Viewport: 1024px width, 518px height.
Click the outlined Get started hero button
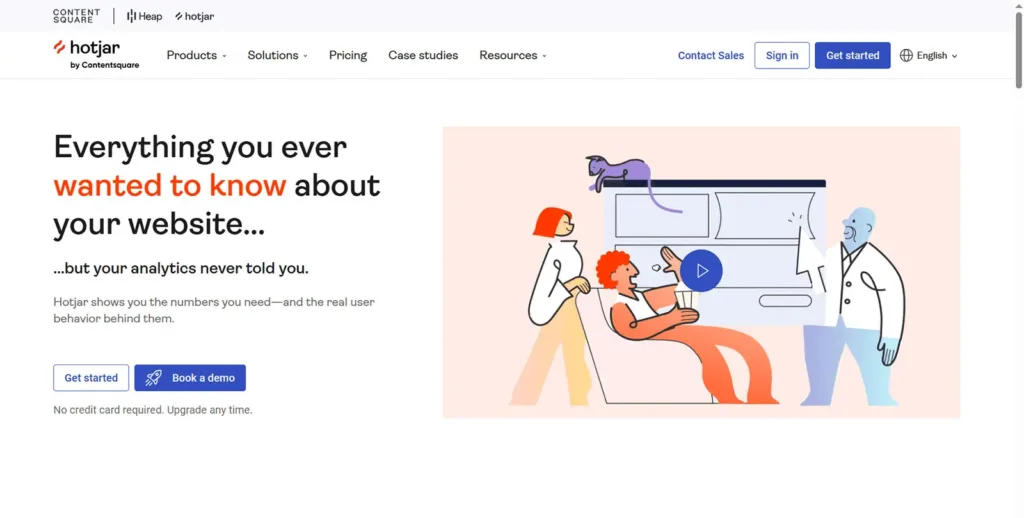(91, 378)
